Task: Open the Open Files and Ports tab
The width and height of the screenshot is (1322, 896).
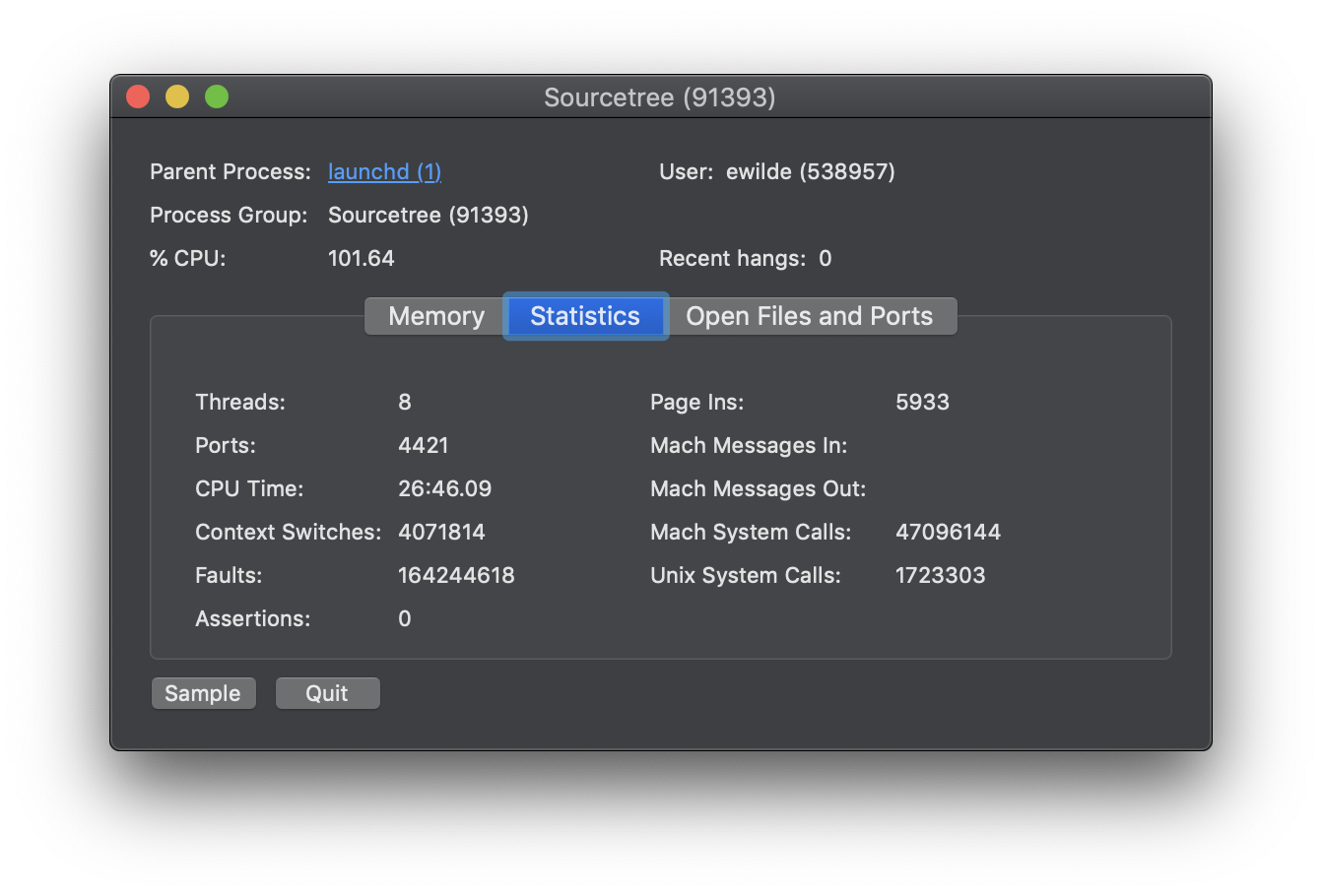Action: tap(810, 316)
